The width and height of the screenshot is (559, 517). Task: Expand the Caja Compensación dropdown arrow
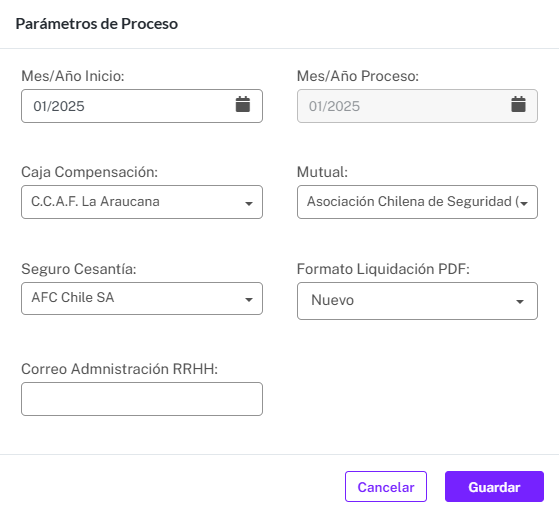click(x=248, y=204)
